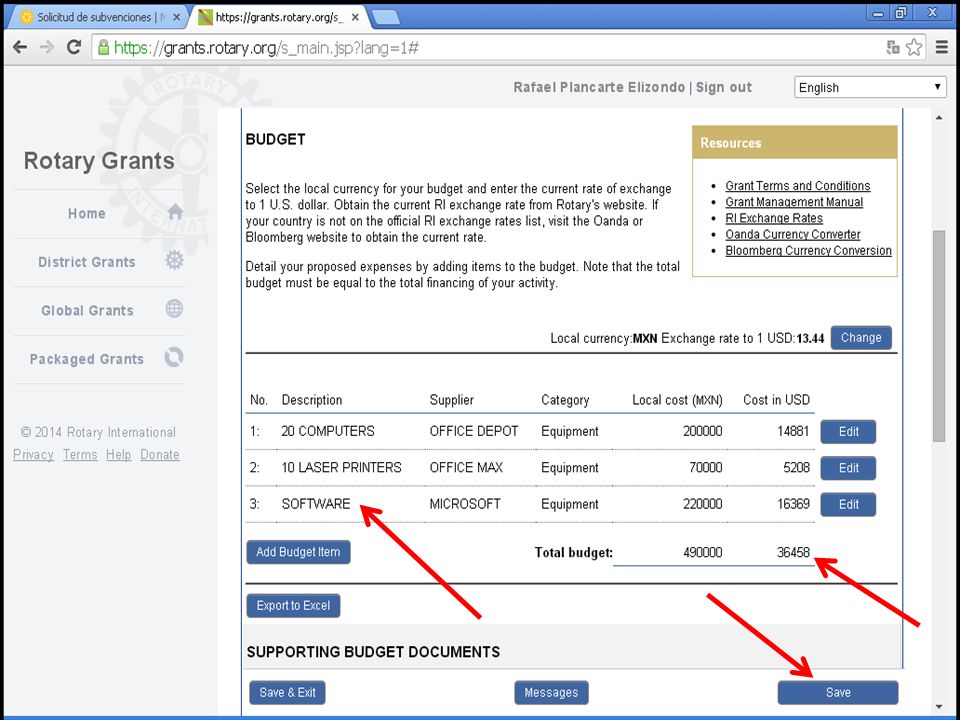The image size is (960, 720).
Task: Select the grants.rotary.org tab
Action: [x=279, y=17]
